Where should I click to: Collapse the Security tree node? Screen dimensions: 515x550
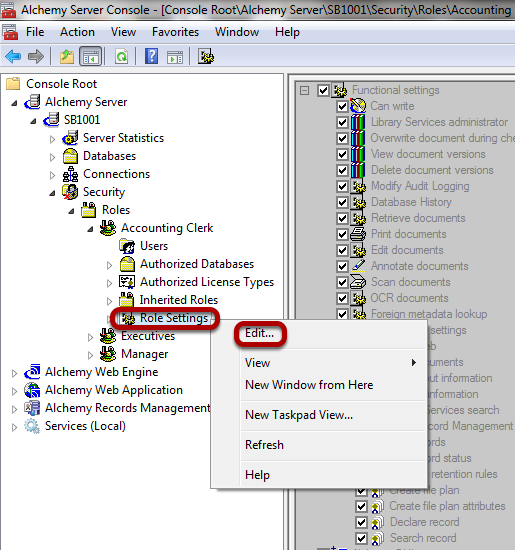click(52, 193)
